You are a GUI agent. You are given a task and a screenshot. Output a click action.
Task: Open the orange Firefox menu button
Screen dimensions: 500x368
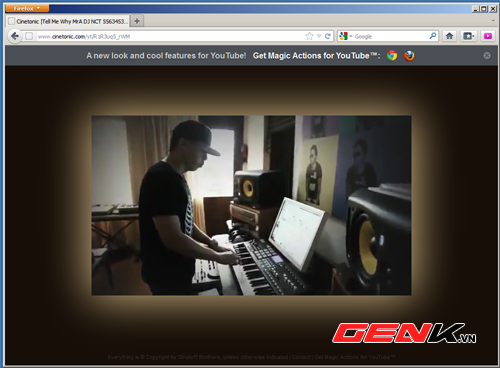(27, 8)
